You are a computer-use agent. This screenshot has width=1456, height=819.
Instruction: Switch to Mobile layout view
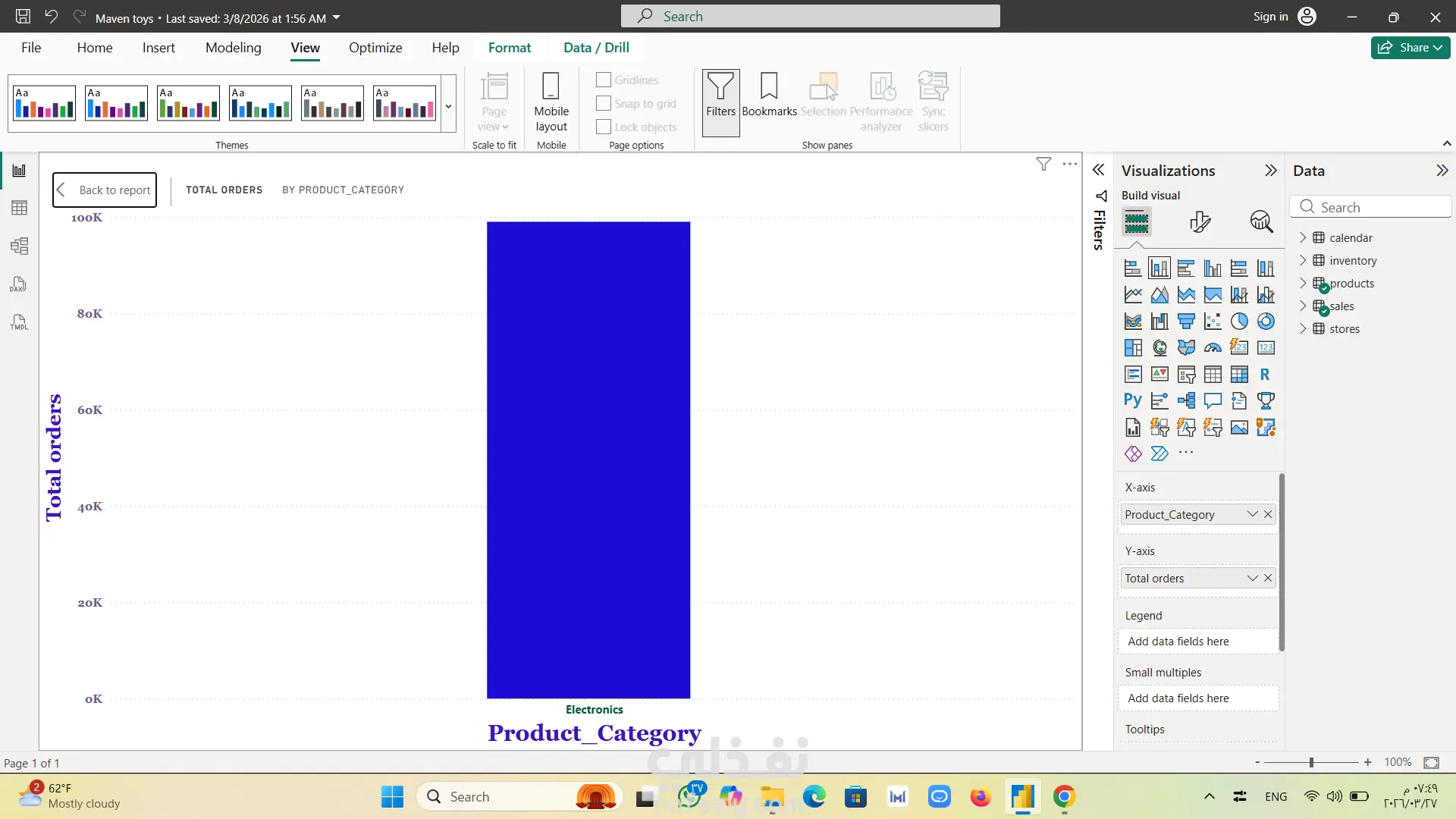click(551, 102)
